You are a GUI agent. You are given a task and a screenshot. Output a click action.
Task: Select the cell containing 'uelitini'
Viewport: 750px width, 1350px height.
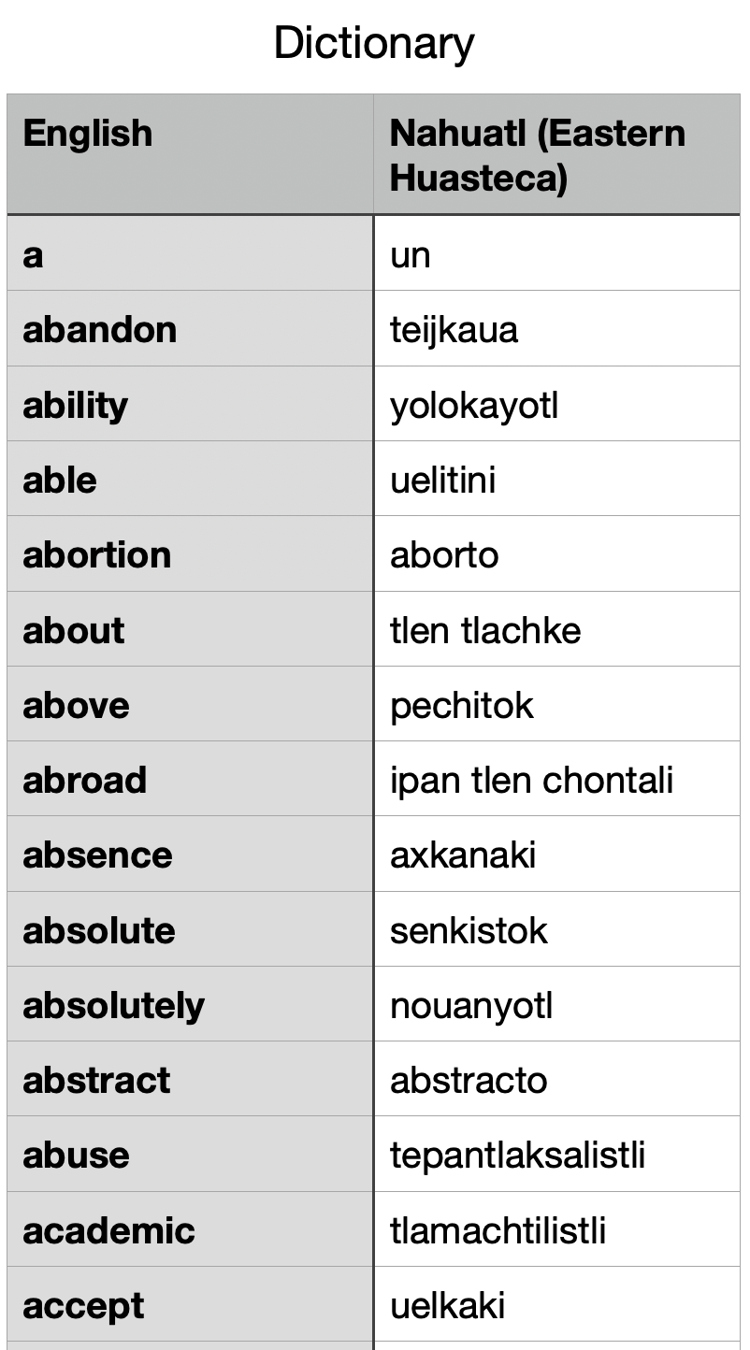tap(443, 480)
